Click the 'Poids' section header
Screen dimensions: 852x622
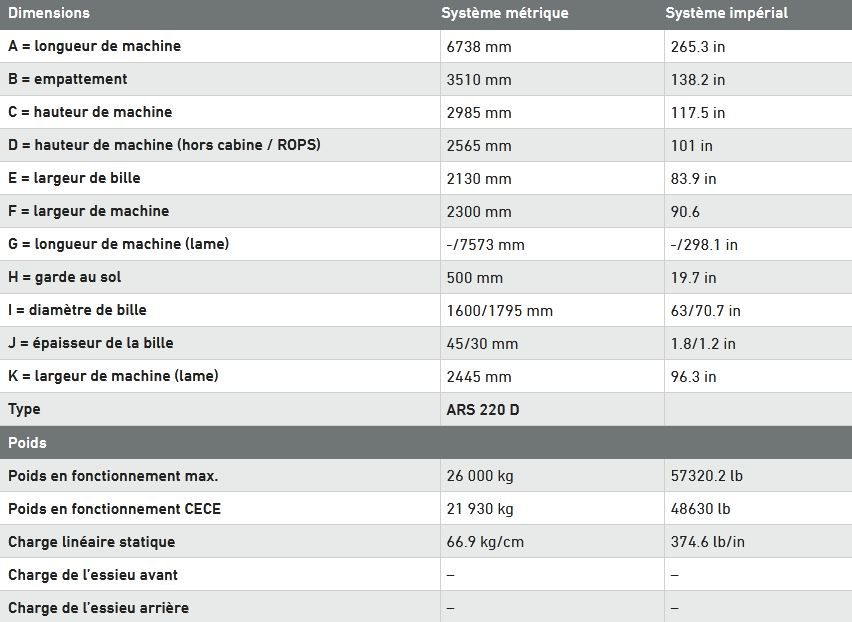[28, 442]
